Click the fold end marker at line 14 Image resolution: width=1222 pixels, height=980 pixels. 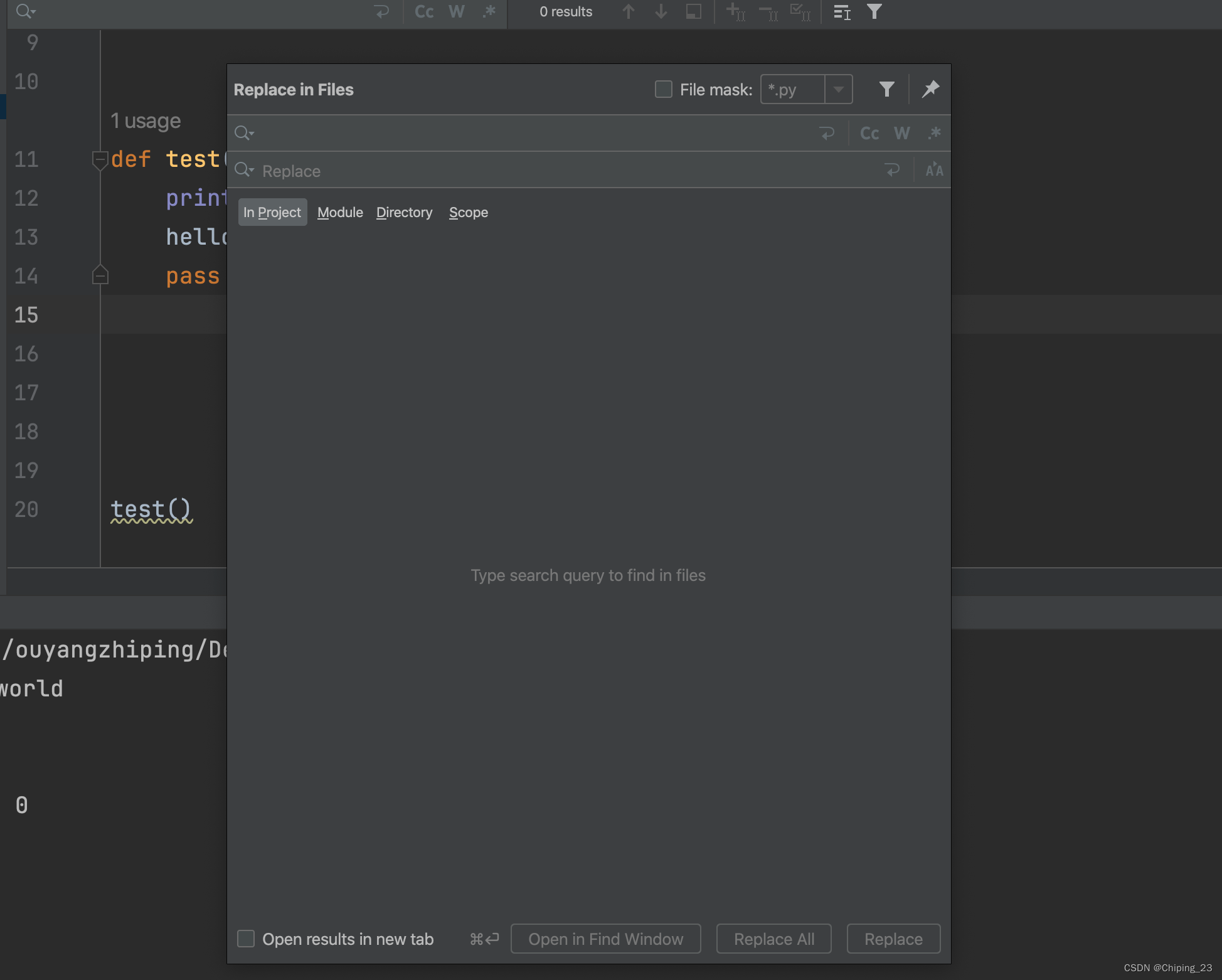pyautogui.click(x=100, y=275)
